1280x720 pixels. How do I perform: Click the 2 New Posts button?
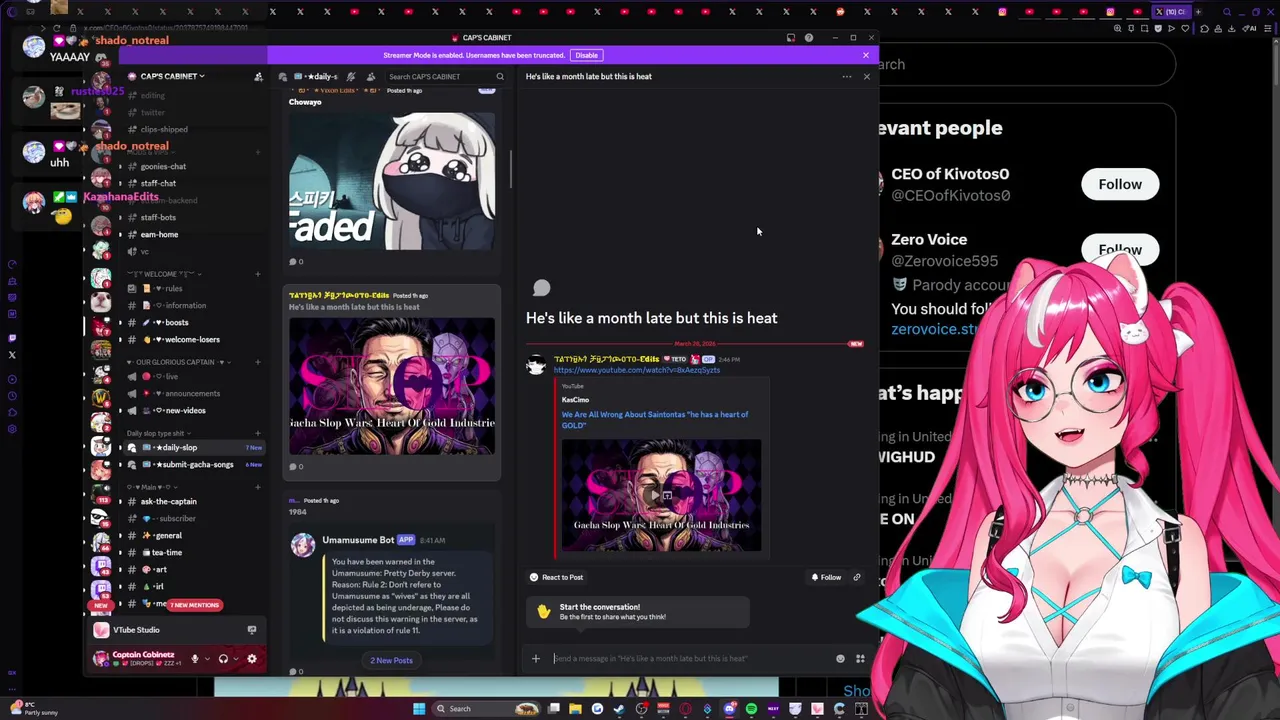[391, 660]
